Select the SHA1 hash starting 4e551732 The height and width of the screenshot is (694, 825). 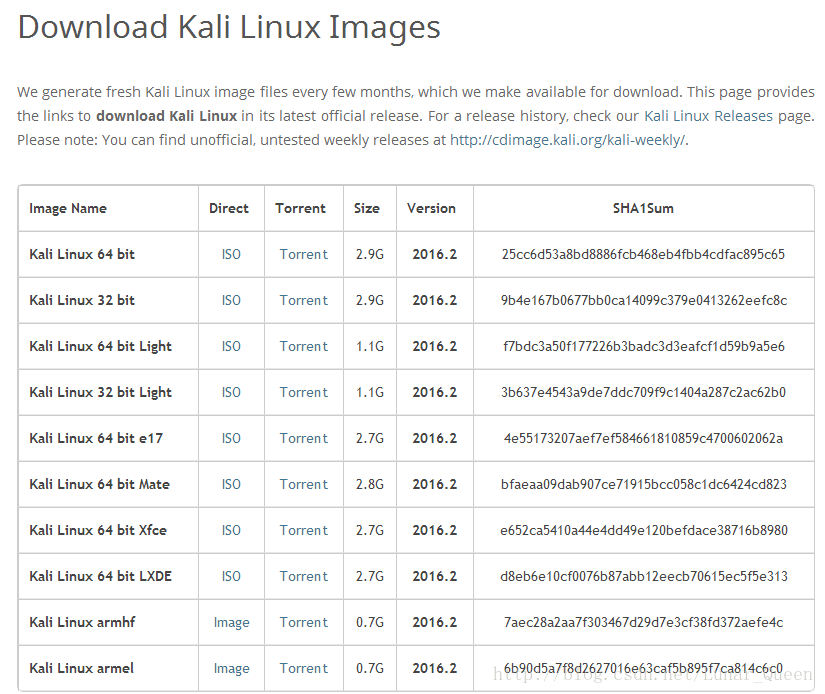point(643,438)
